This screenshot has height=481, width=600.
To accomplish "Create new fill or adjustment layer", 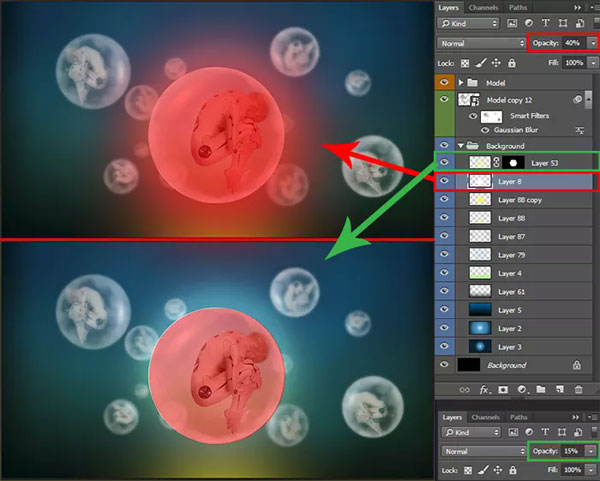I will (x=522, y=390).
